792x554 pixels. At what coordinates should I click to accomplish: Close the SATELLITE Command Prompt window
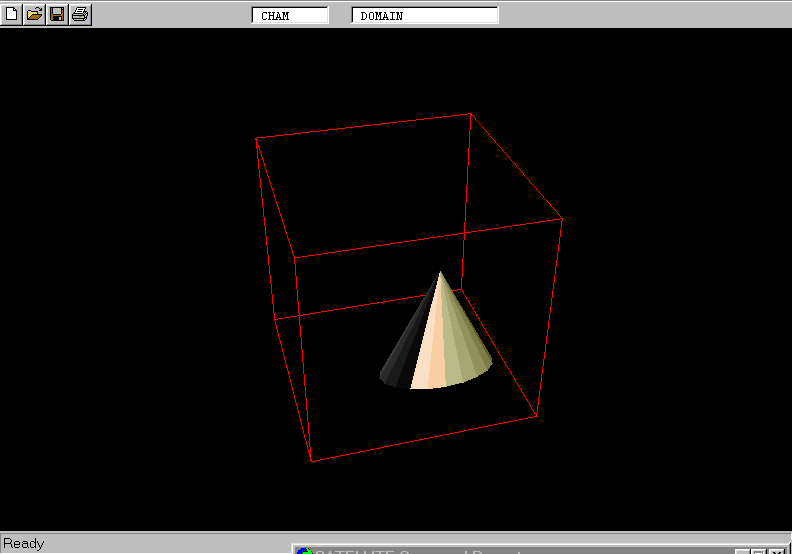coord(776,551)
